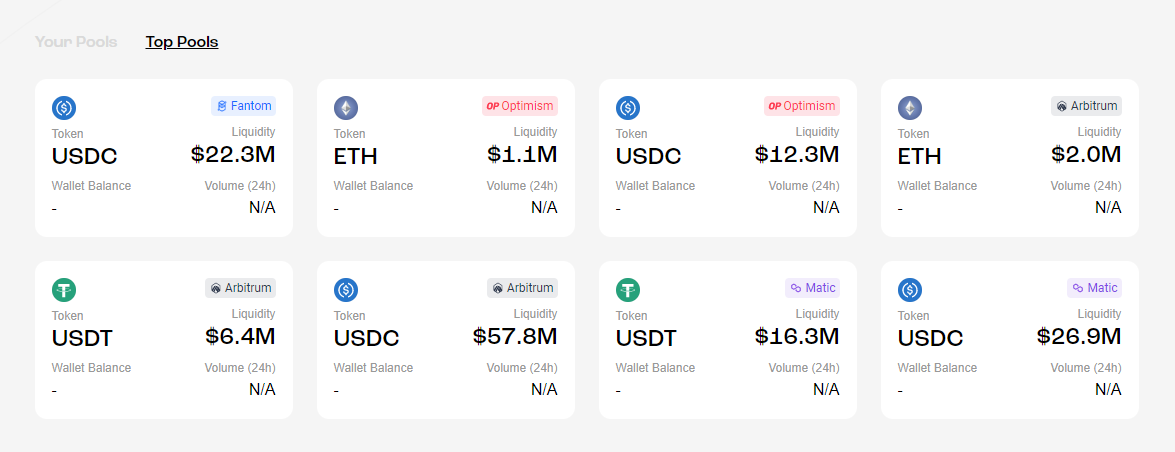Click the Optimism badge on USDC pool

[x=801, y=105]
